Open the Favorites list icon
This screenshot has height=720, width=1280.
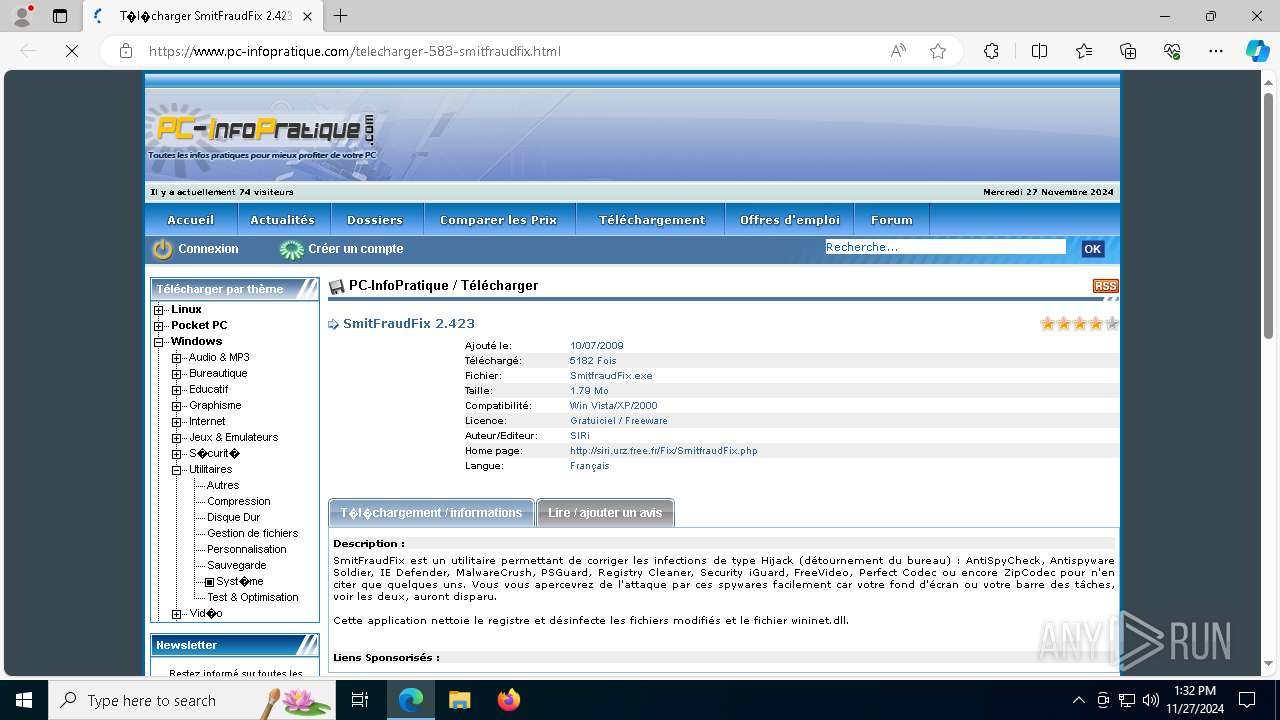[x=1084, y=51]
